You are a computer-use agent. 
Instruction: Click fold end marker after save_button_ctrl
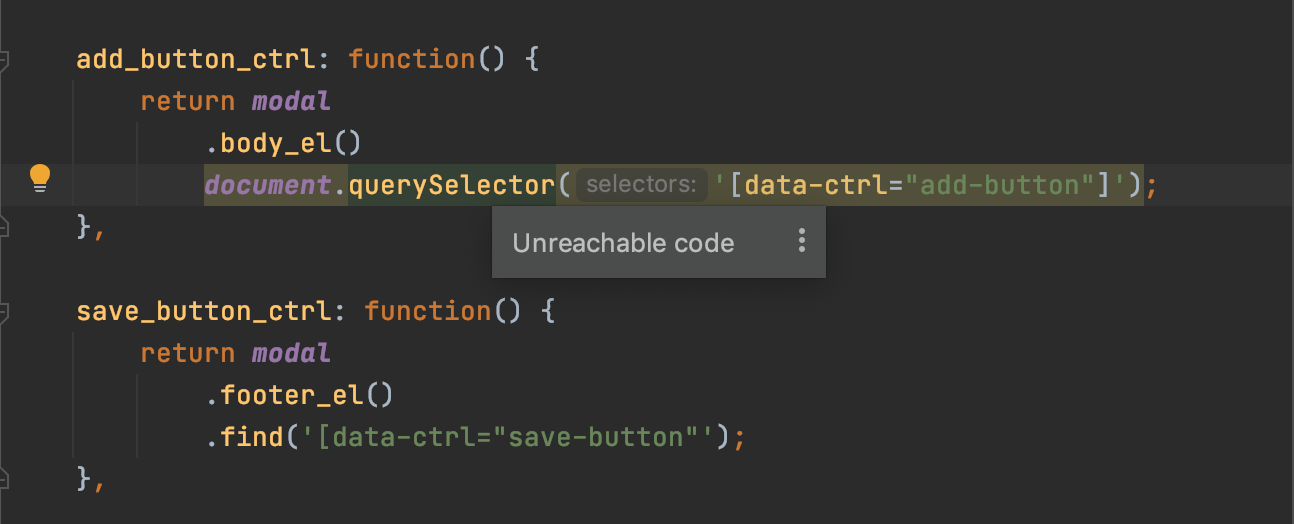pos(4,480)
